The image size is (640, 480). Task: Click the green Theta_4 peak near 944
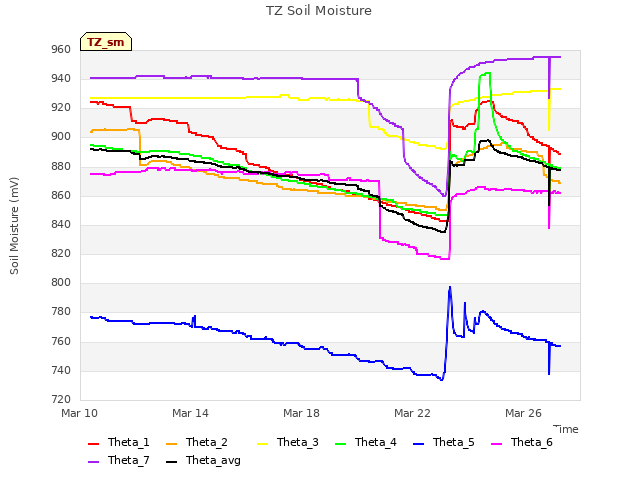point(485,73)
